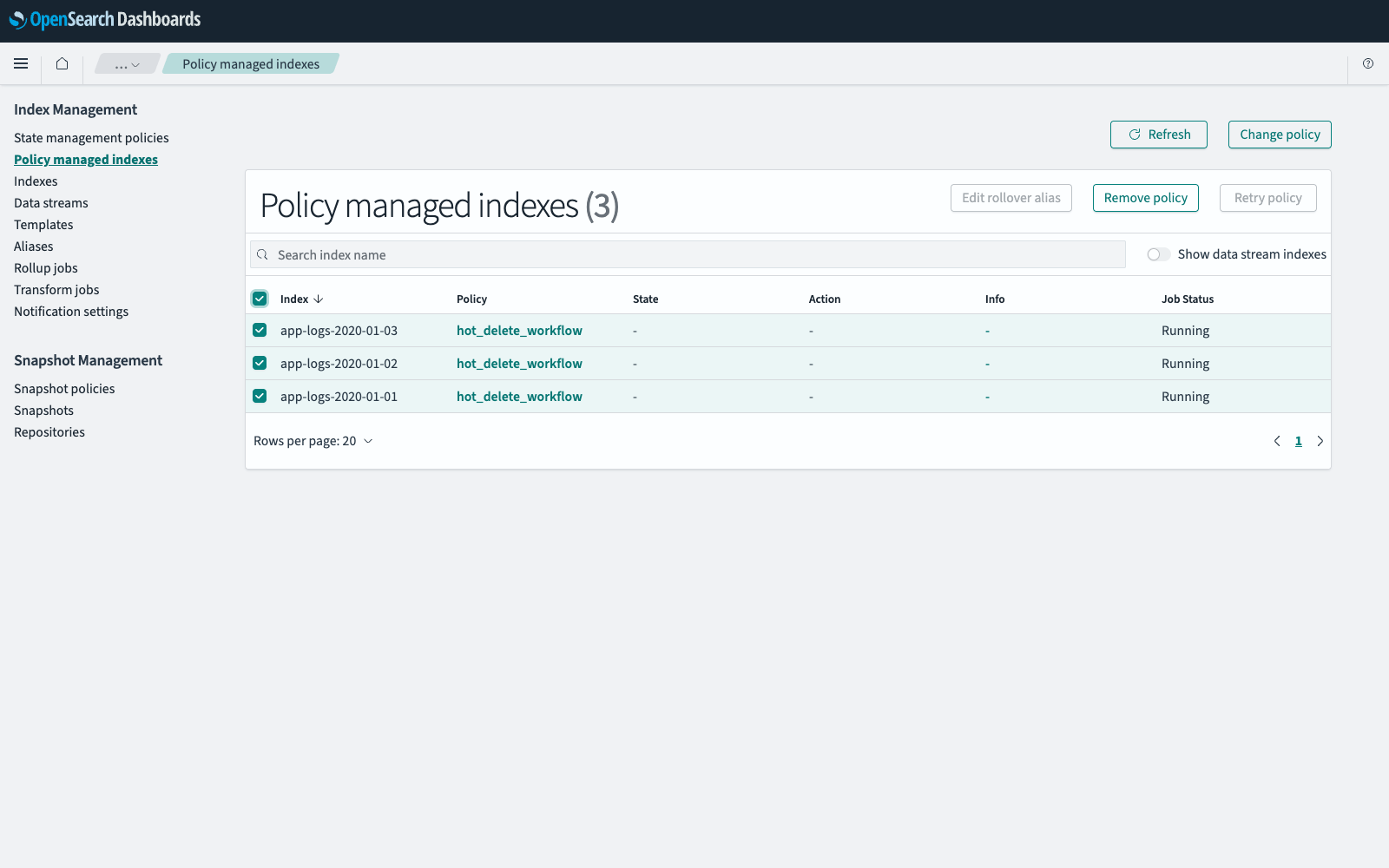Click page number 1 in pagination
1389x868 pixels.
1299,441
